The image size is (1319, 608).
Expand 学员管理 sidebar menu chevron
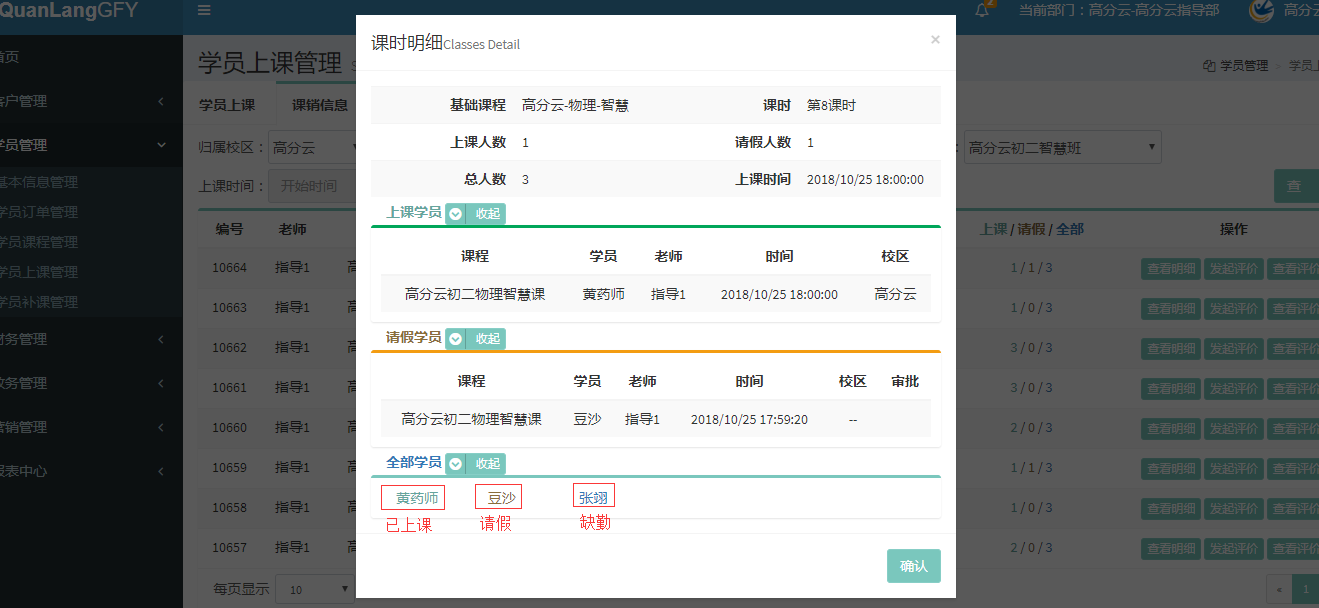(x=162, y=145)
